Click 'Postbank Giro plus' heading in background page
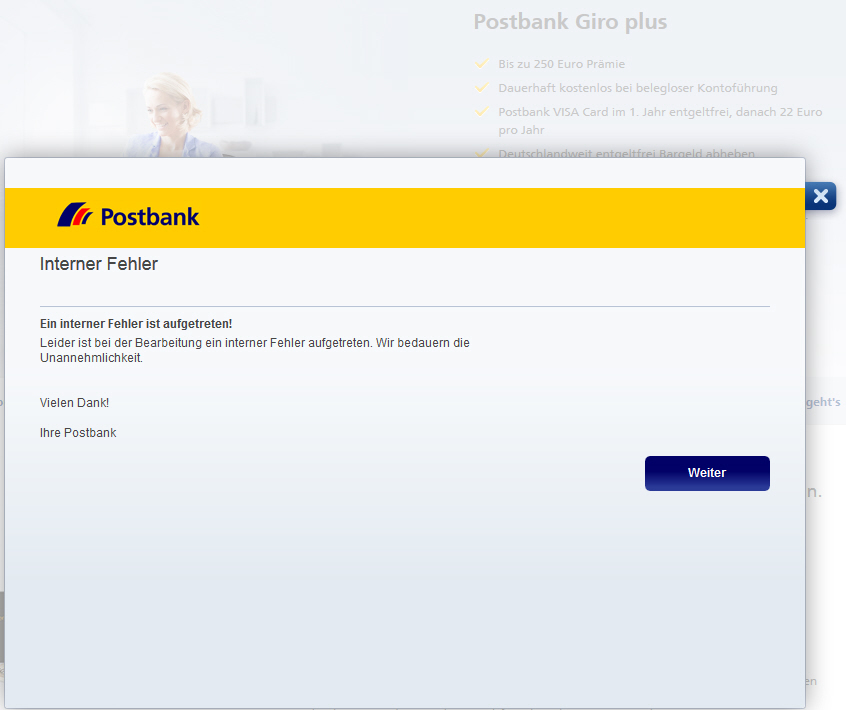The height and width of the screenshot is (710, 846). click(x=570, y=22)
